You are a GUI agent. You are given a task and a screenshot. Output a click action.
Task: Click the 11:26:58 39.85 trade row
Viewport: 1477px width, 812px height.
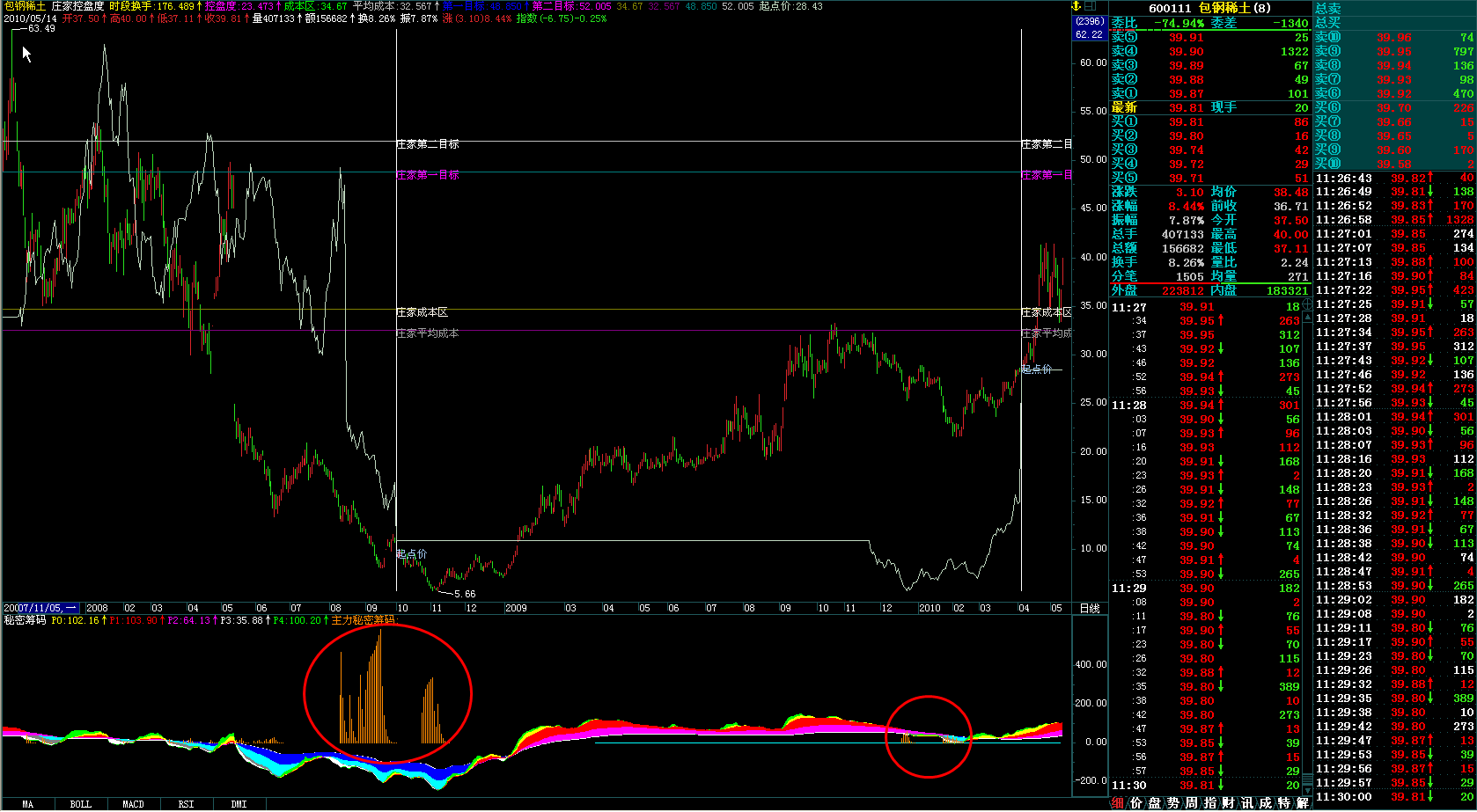point(1394,220)
